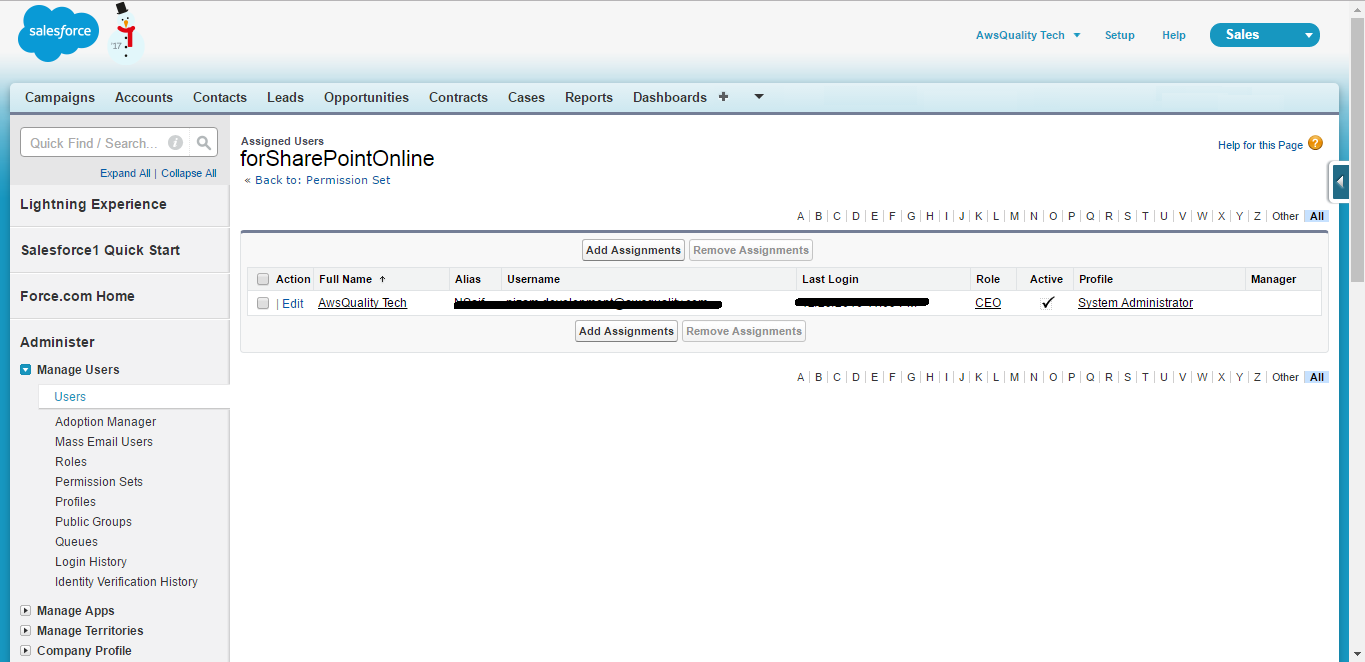1365x662 pixels.
Task: Open Force.com Home in sidebar
Action: (x=77, y=296)
